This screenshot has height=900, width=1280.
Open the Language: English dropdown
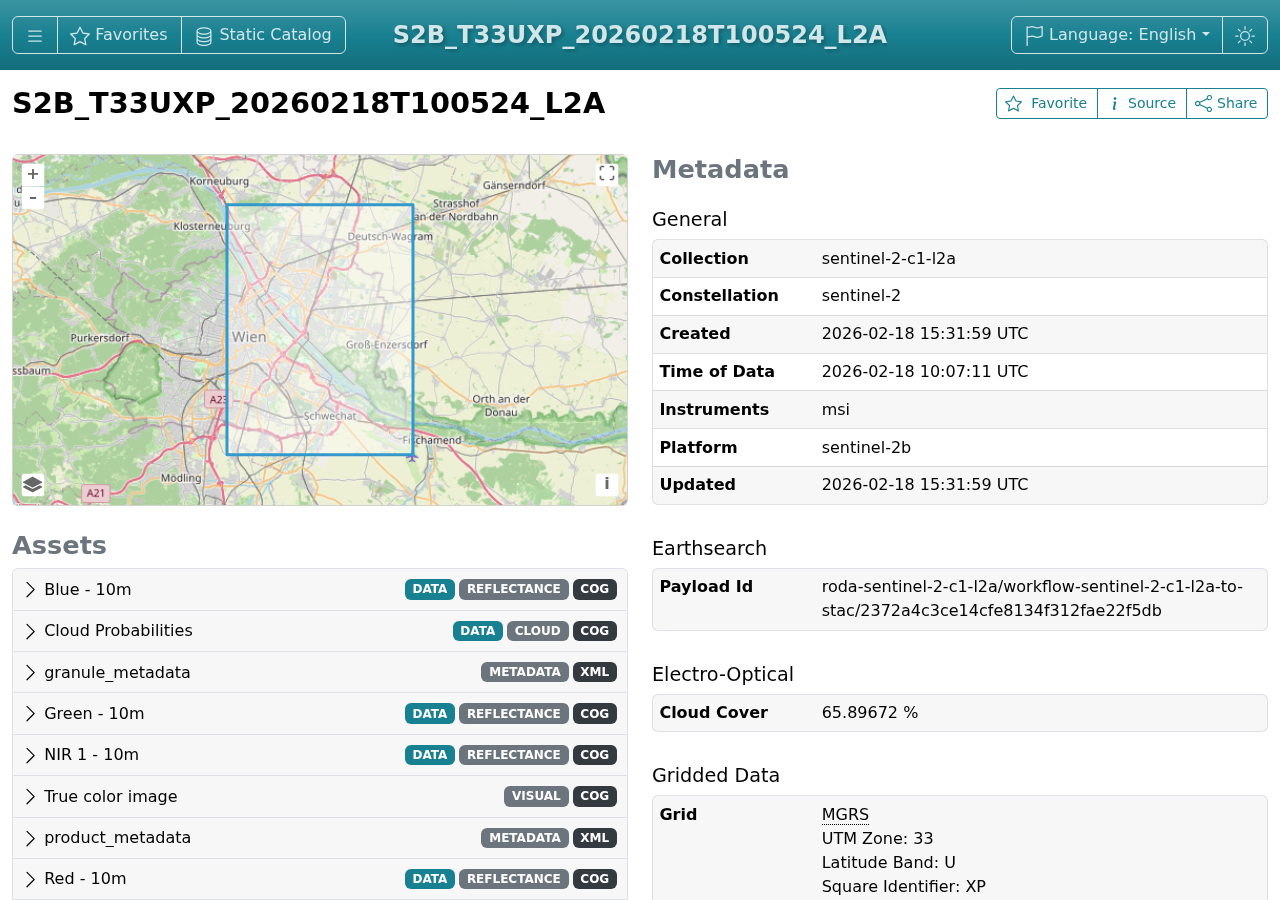[1116, 35]
